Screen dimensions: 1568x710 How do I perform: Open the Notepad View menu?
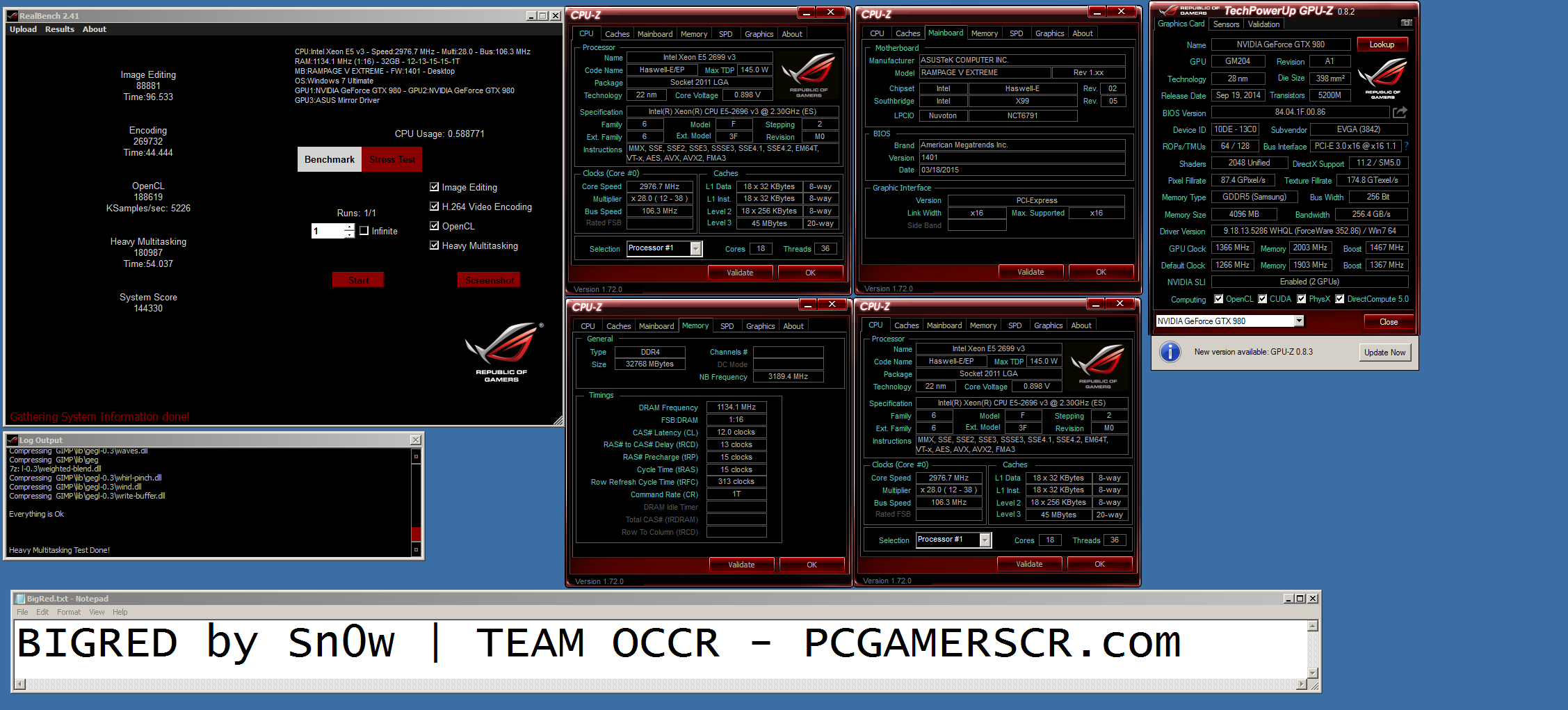coord(97,612)
